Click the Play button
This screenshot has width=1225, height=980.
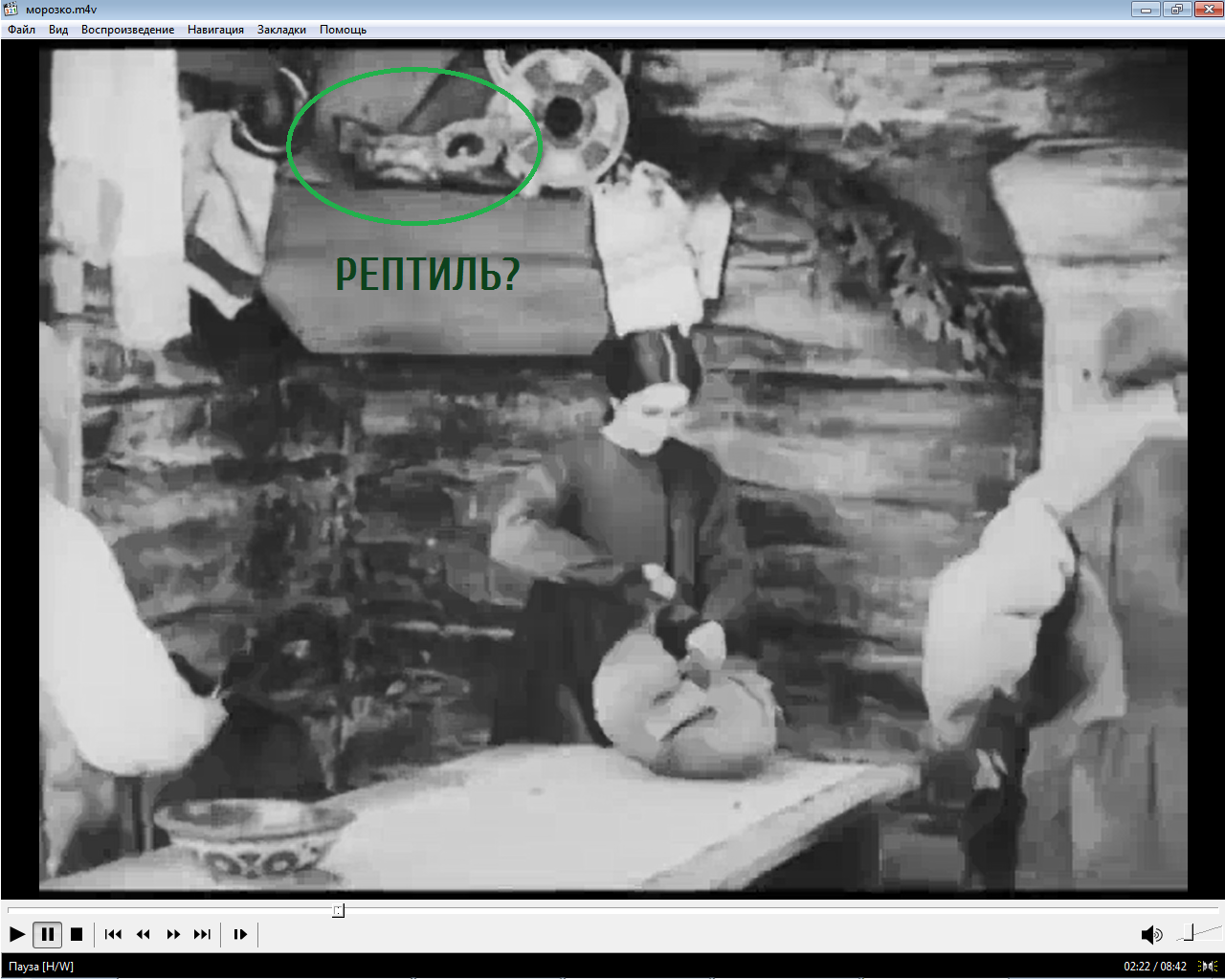coord(17,934)
